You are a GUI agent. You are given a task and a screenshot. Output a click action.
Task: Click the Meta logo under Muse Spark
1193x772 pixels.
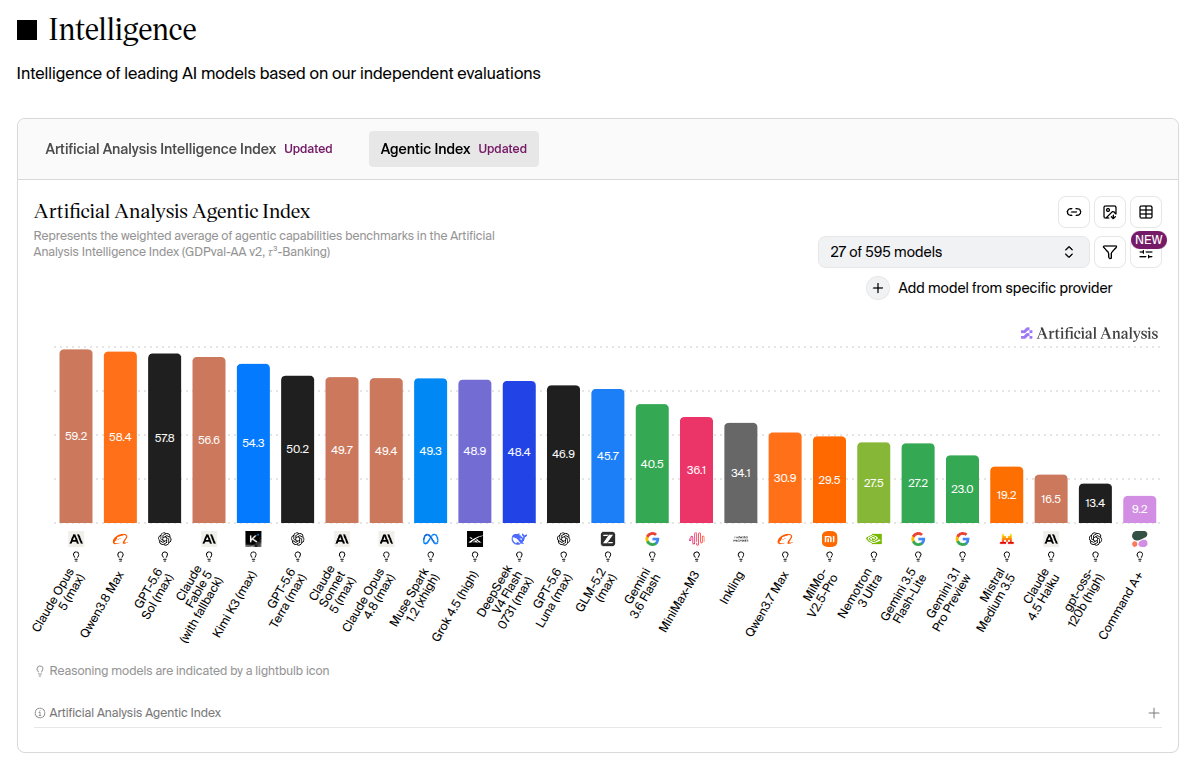[x=431, y=539]
